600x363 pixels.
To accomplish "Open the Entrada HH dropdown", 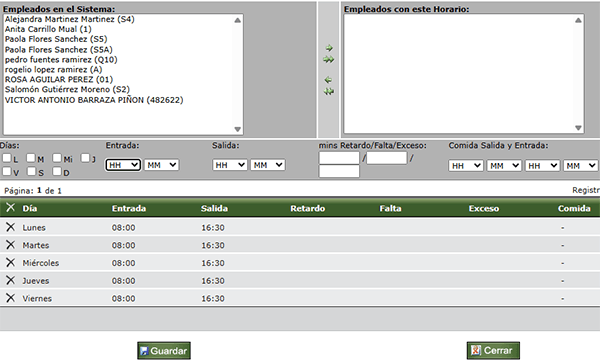I will coord(123,165).
